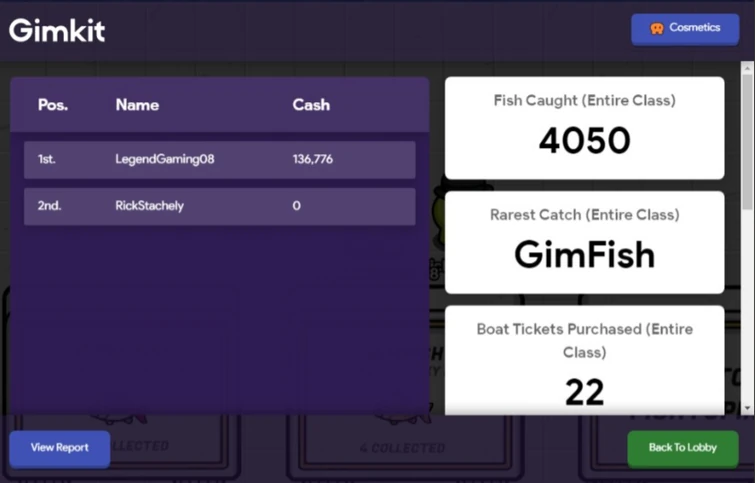This screenshot has height=483, width=755.
Task: Click the Fish Caught (Entire Class) title
Action: pyautogui.click(x=584, y=101)
